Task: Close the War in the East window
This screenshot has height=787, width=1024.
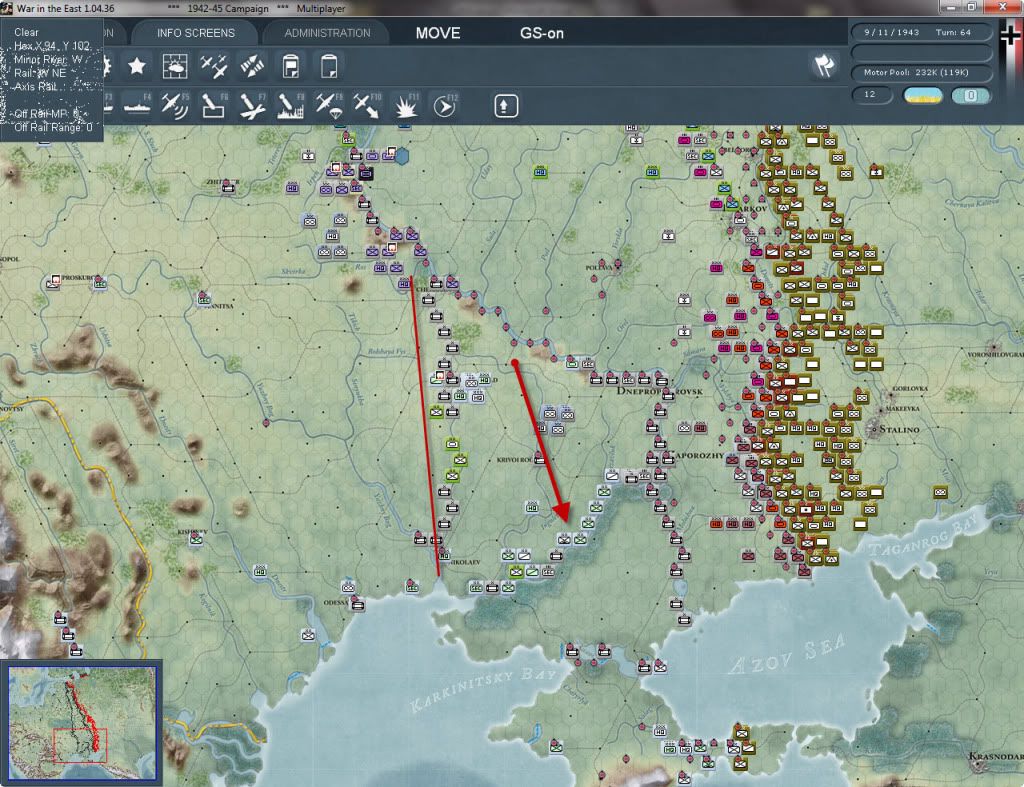Action: pyautogui.click(x=1004, y=7)
